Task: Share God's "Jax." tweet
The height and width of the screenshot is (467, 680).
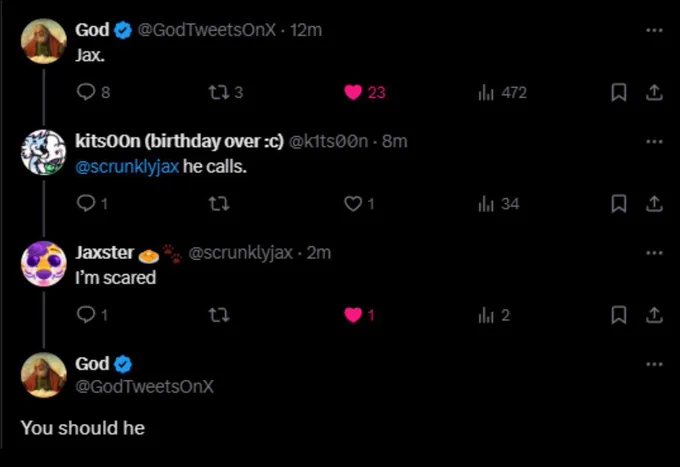Action: click(x=654, y=92)
